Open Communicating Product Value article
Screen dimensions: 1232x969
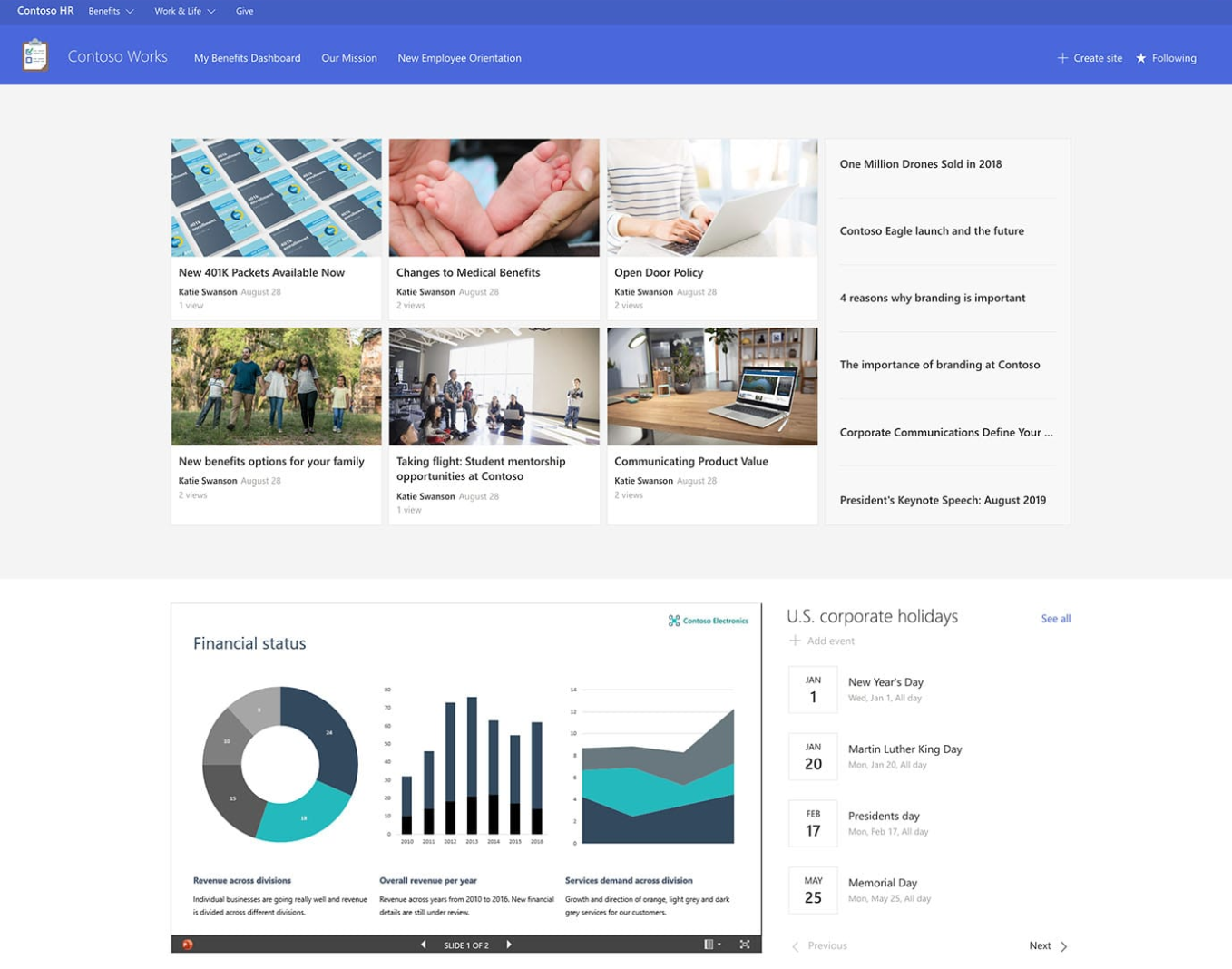pyautogui.click(x=691, y=461)
